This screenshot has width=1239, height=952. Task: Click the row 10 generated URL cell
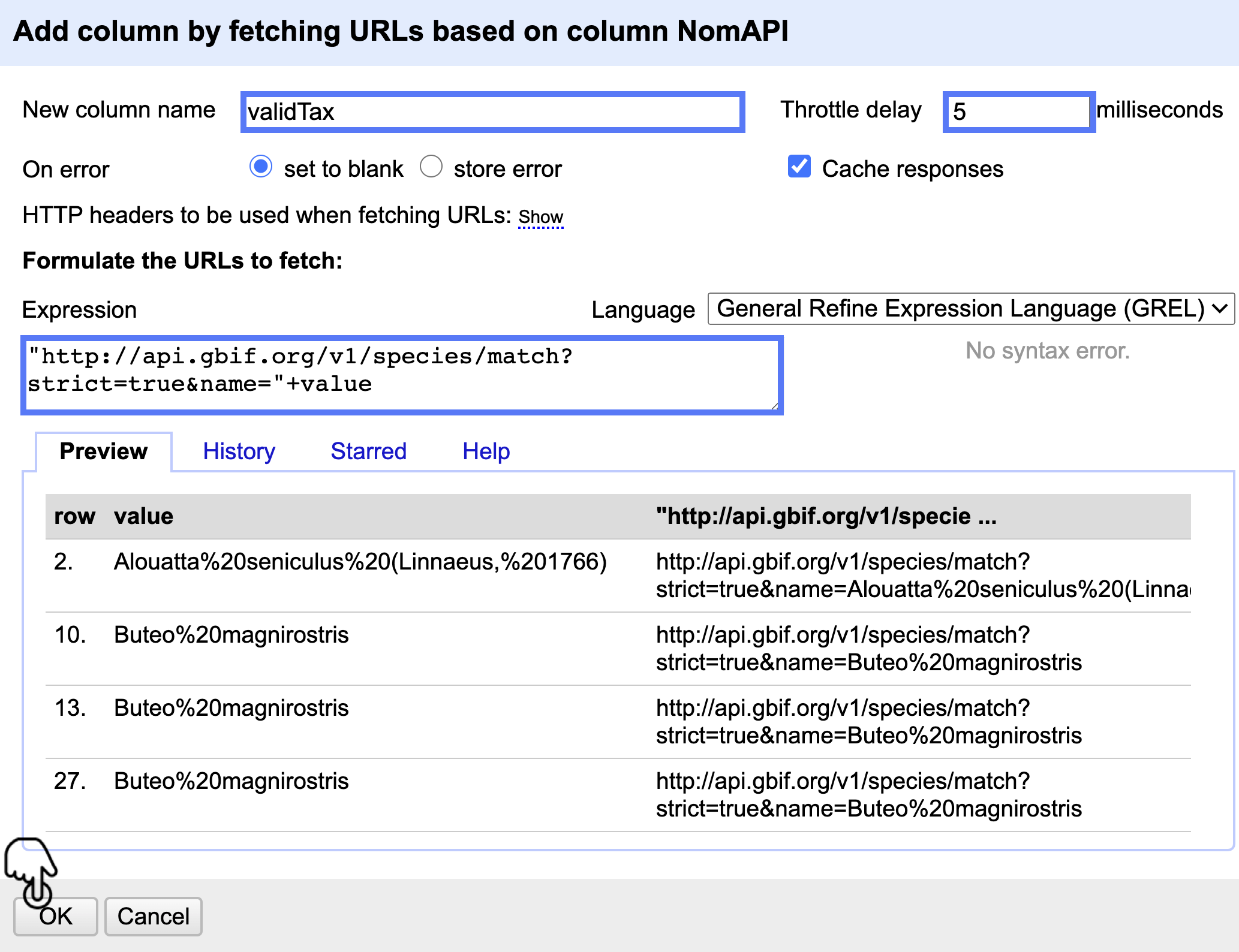(x=868, y=649)
